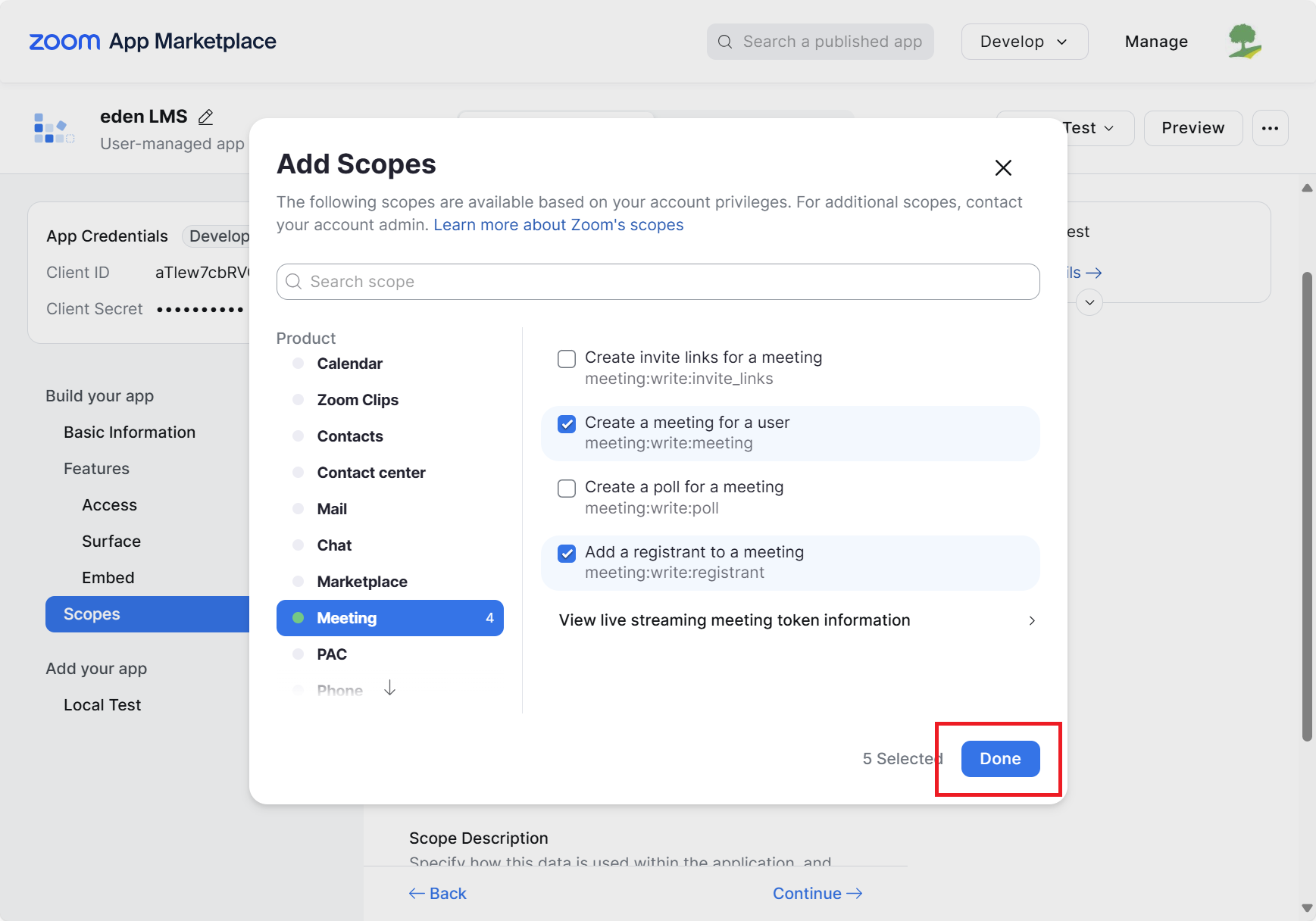
Task: Open Features section in sidebar
Action: (96, 469)
